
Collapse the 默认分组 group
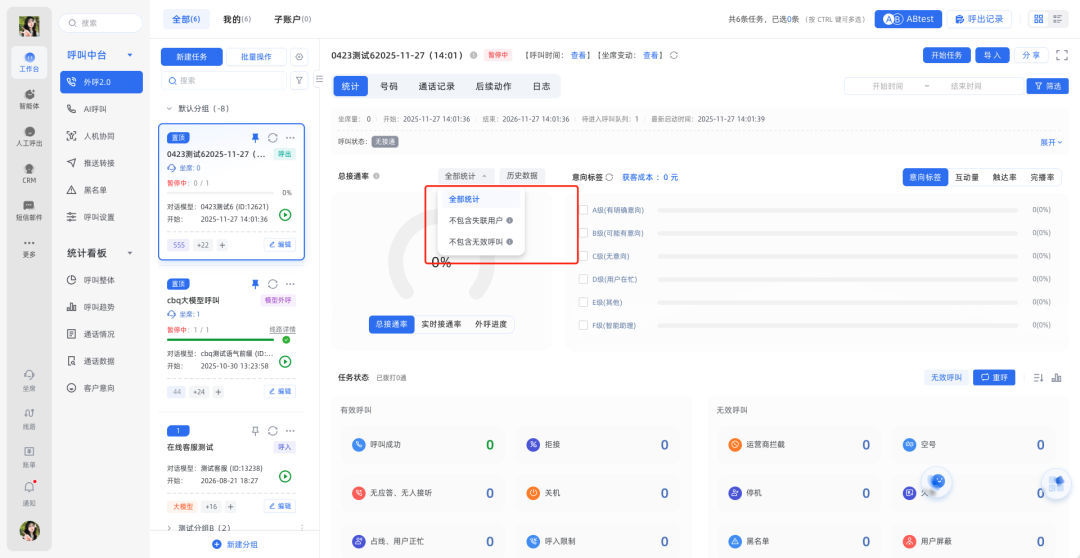[x=169, y=108]
